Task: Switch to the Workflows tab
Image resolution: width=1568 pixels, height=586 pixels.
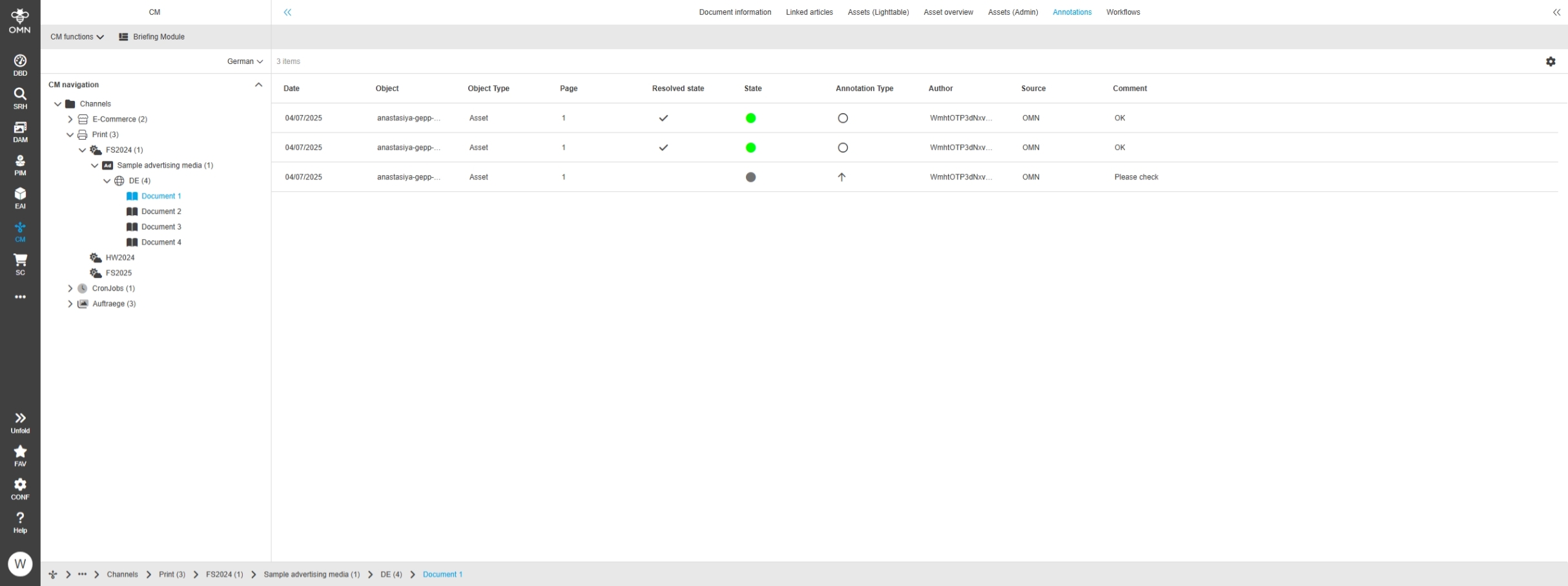Action: [1122, 12]
